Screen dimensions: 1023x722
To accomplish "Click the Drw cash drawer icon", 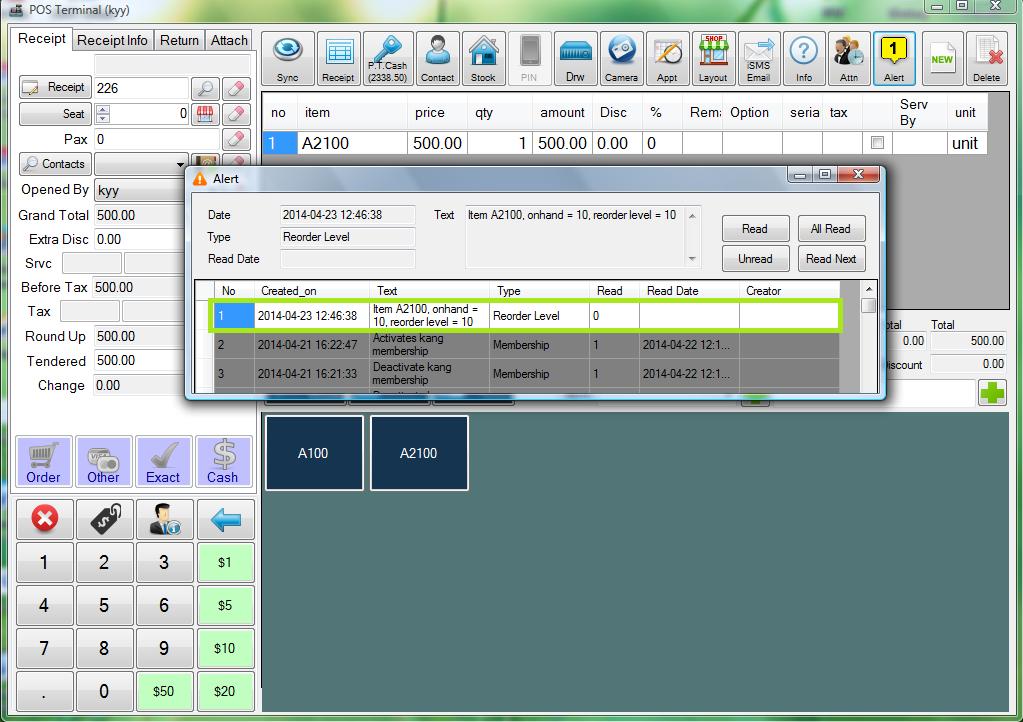I will click(575, 58).
